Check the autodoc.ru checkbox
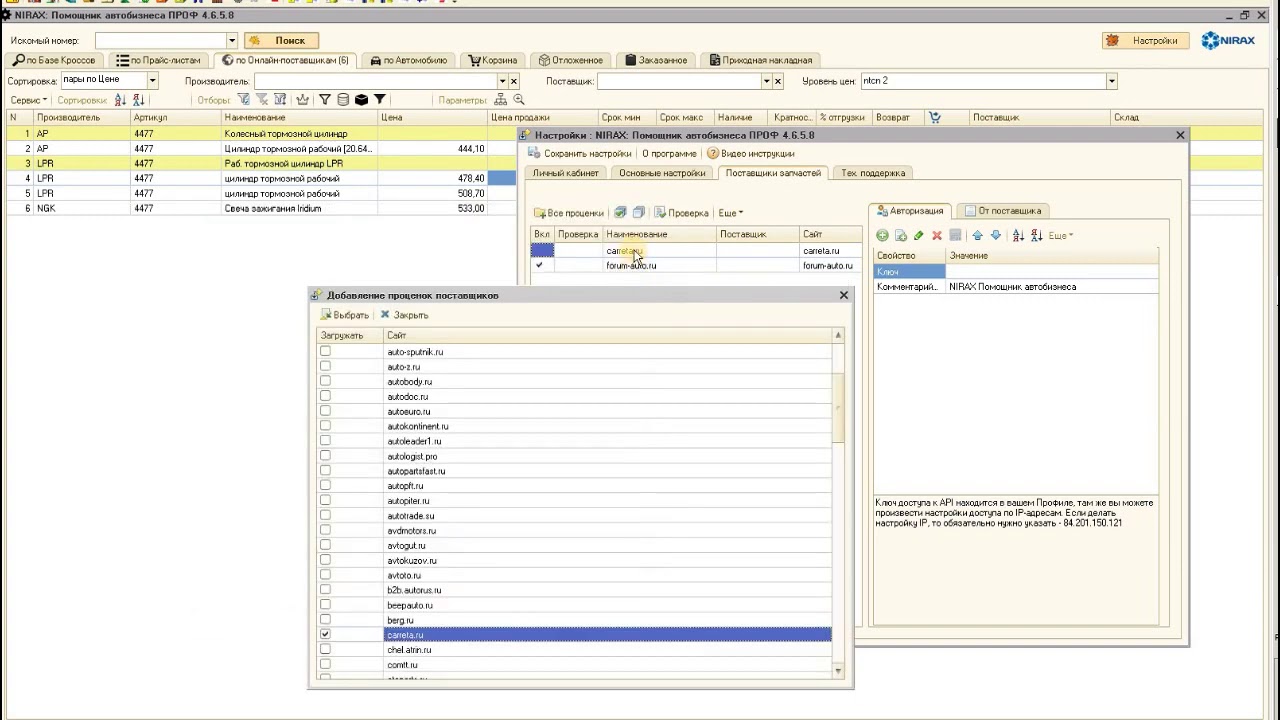Image resolution: width=1280 pixels, height=720 pixels. [325, 397]
